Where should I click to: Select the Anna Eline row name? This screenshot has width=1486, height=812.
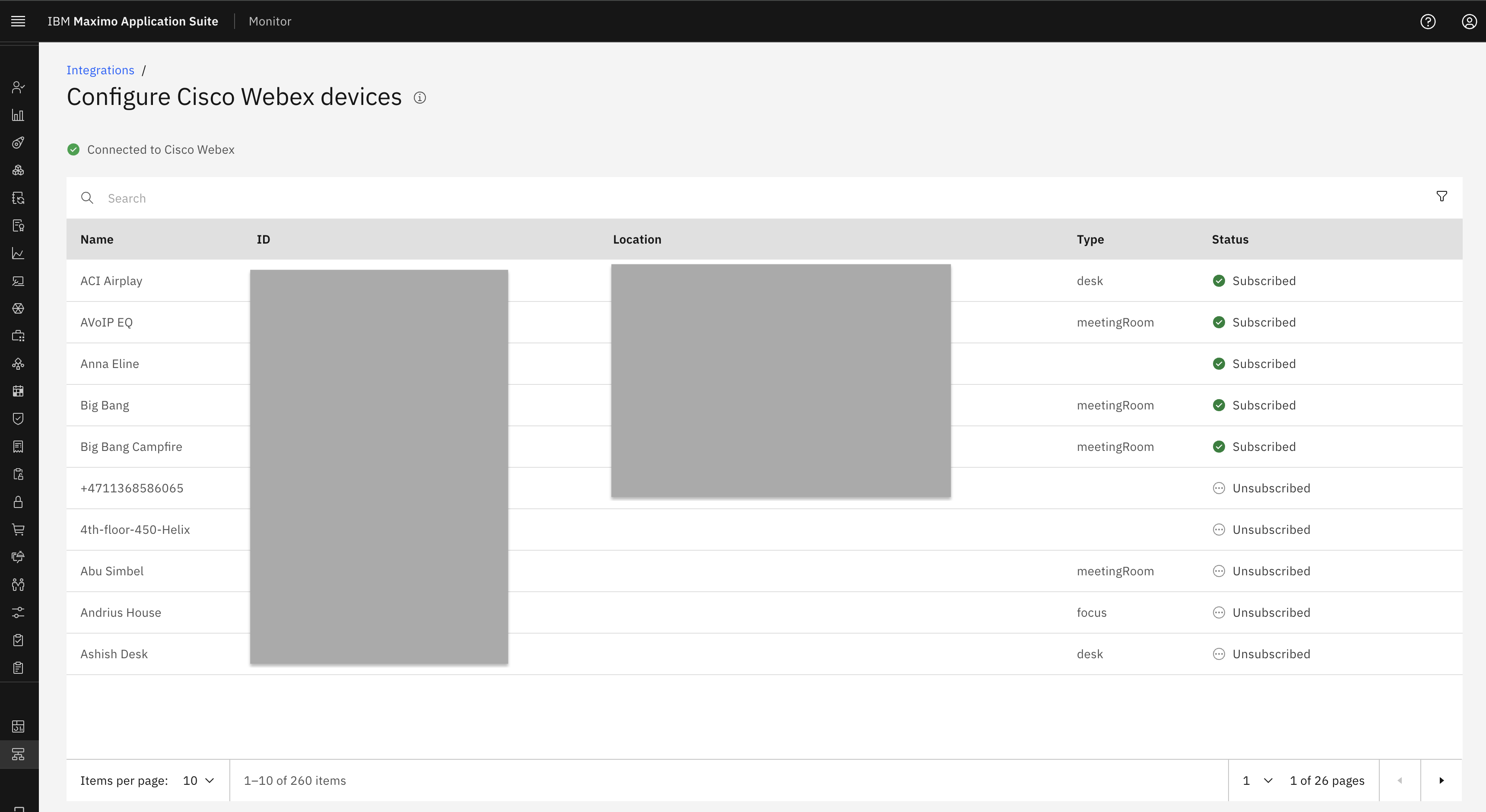110,364
